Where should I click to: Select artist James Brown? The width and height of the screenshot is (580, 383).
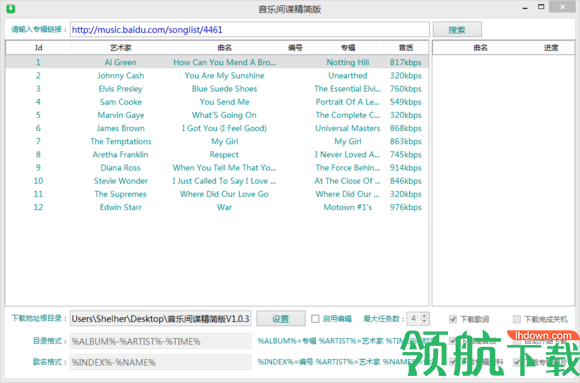pos(121,128)
